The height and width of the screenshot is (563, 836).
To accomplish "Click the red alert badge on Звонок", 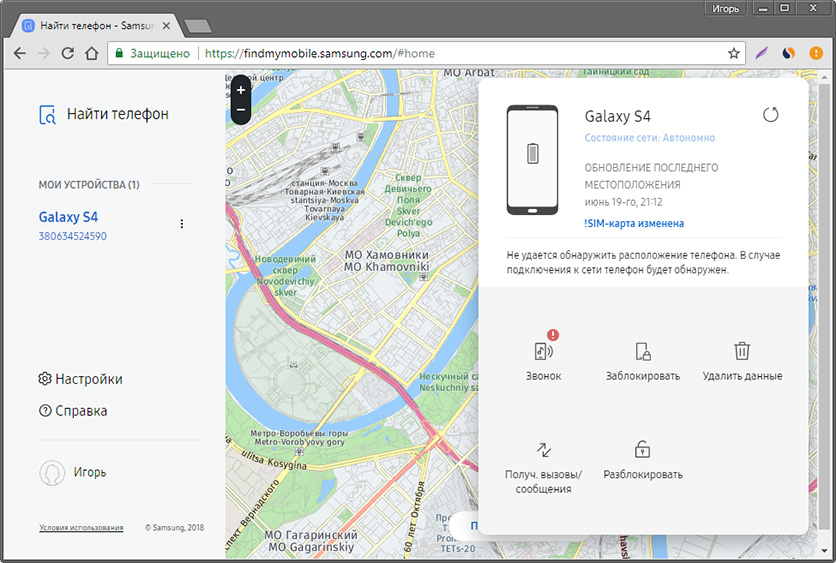I will pos(553,335).
